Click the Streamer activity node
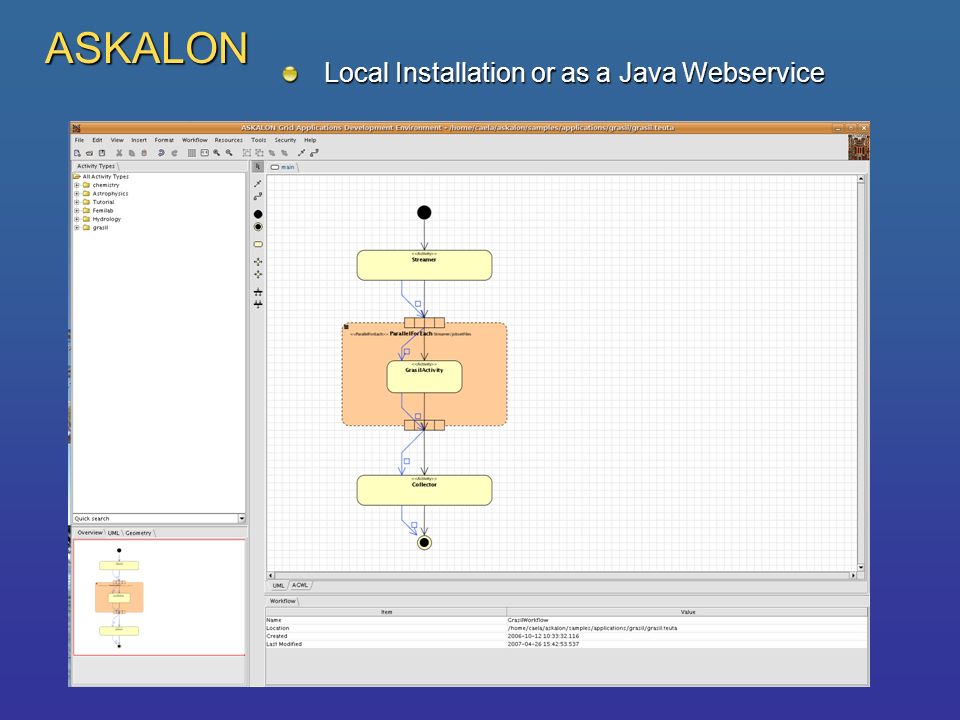 424,265
